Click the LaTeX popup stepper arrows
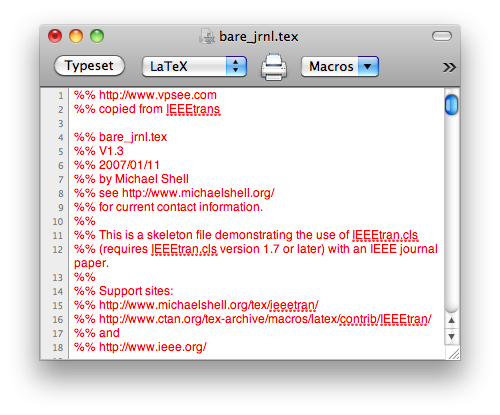 pos(236,66)
